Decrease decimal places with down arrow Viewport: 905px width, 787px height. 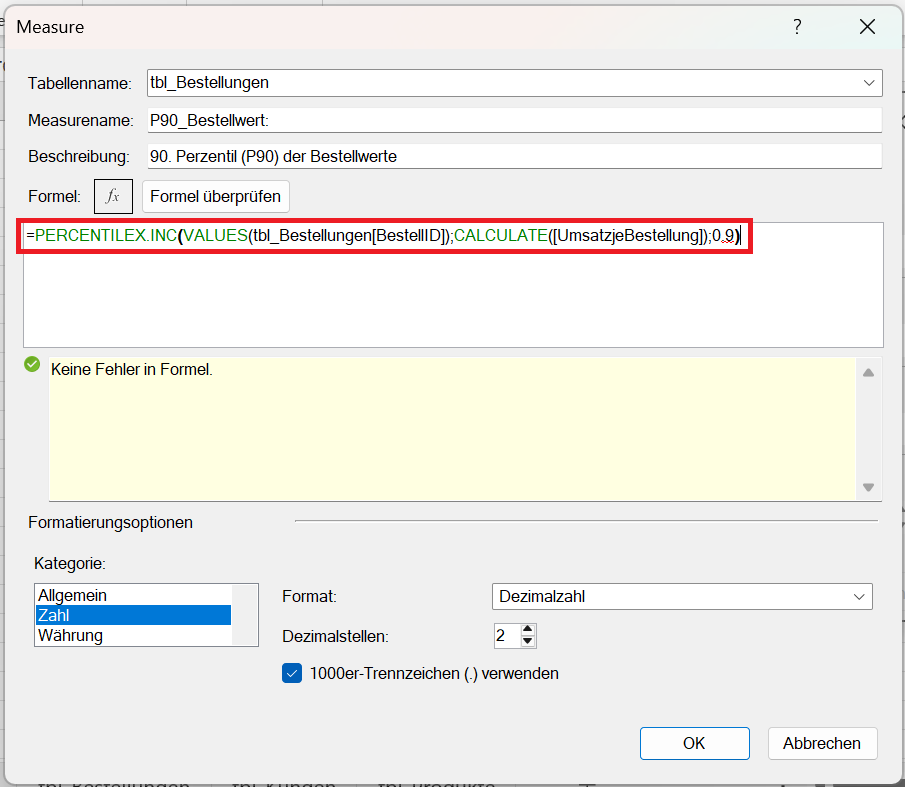tap(529, 642)
